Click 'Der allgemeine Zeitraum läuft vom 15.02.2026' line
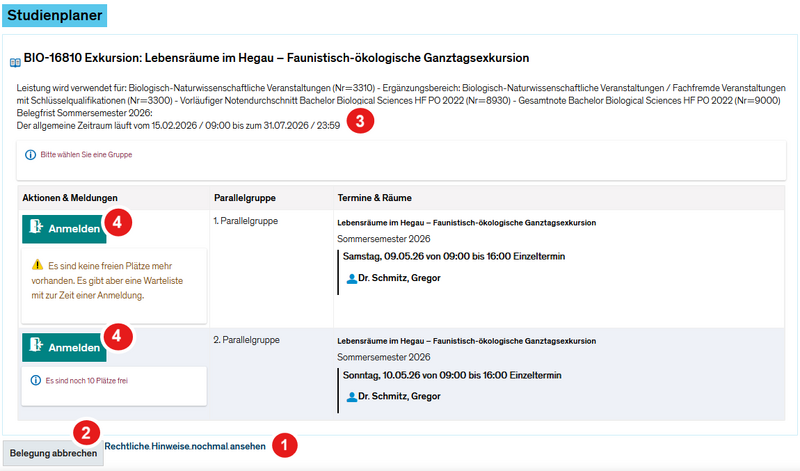This screenshot has height=471, width=800. (178, 126)
